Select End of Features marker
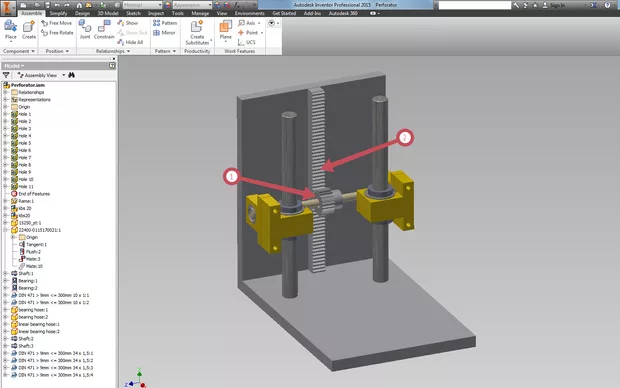The width and height of the screenshot is (620, 388). tap(30, 194)
